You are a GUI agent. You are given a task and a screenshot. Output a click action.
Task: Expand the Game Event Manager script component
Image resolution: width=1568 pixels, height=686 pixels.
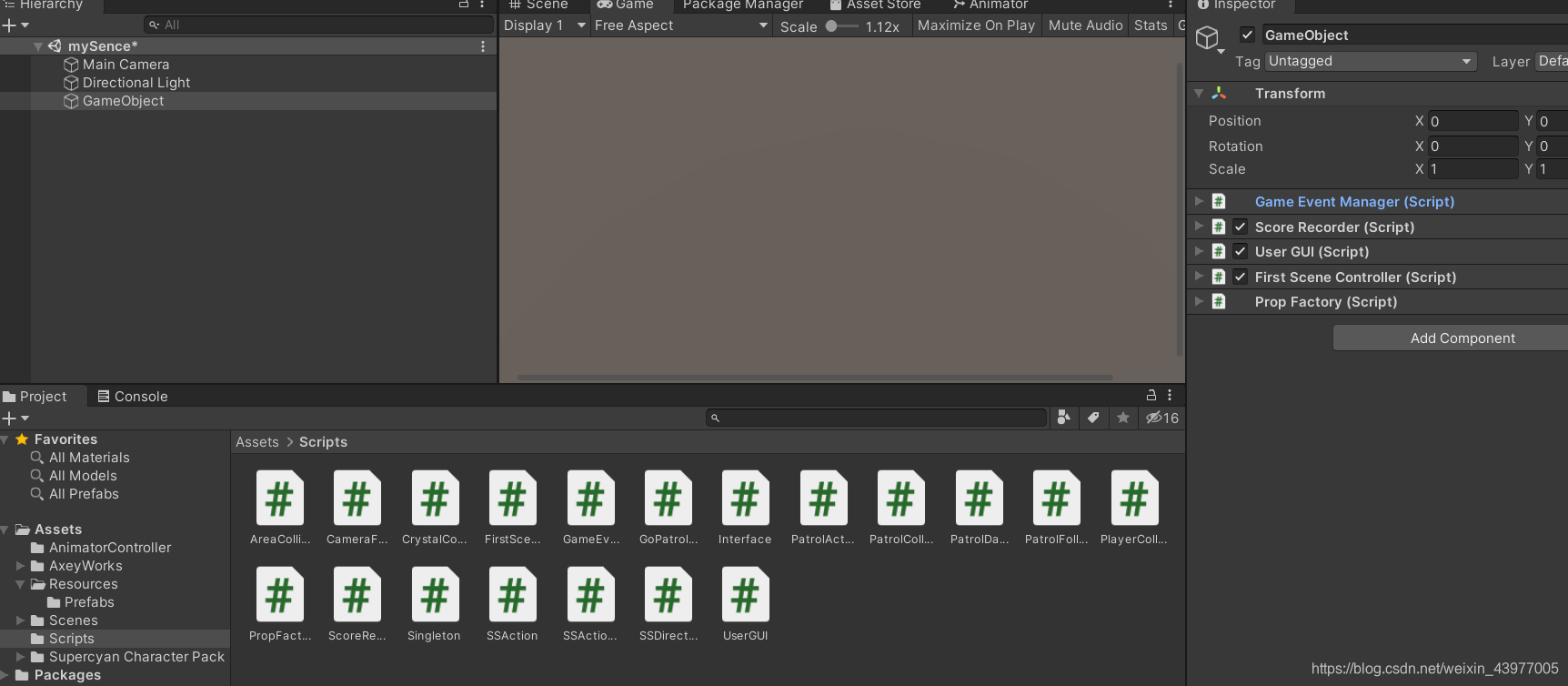(x=1199, y=201)
